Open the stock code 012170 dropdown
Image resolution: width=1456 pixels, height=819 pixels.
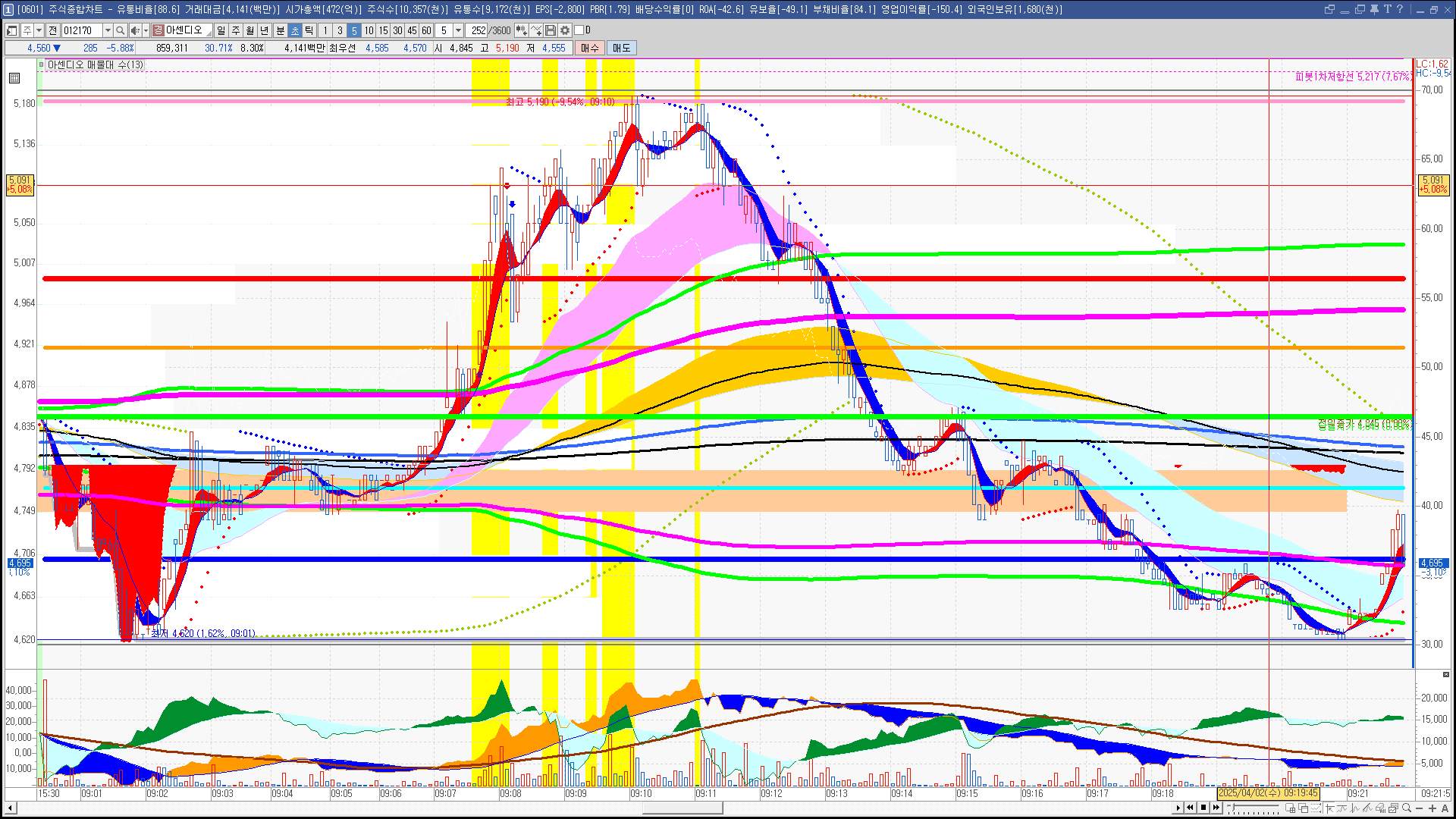[x=108, y=30]
